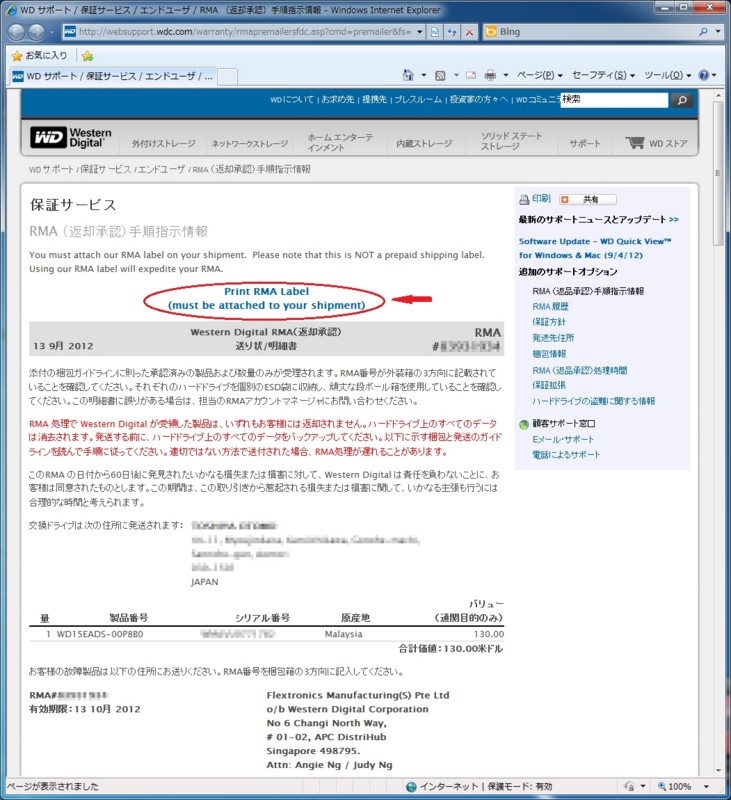This screenshot has width=731, height=800.
Task: Expand the feeds dropdown arrow
Action: pyautogui.click(x=456, y=76)
